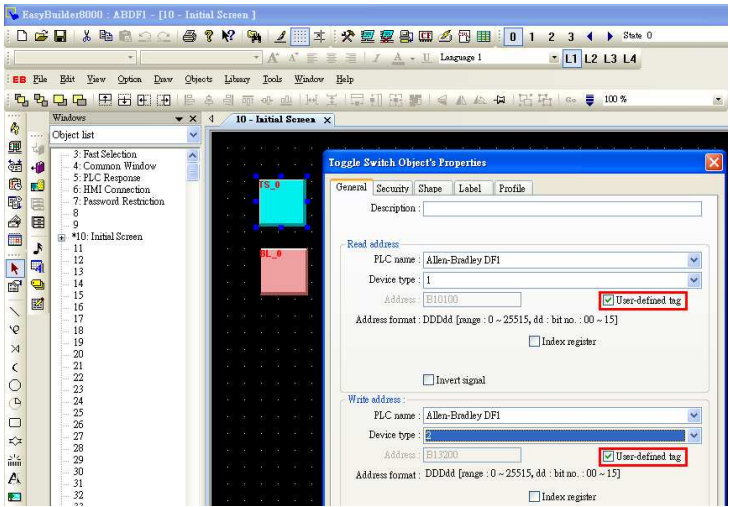Select the Ellipse drawing tool
The width and height of the screenshot is (730, 507).
[15, 385]
